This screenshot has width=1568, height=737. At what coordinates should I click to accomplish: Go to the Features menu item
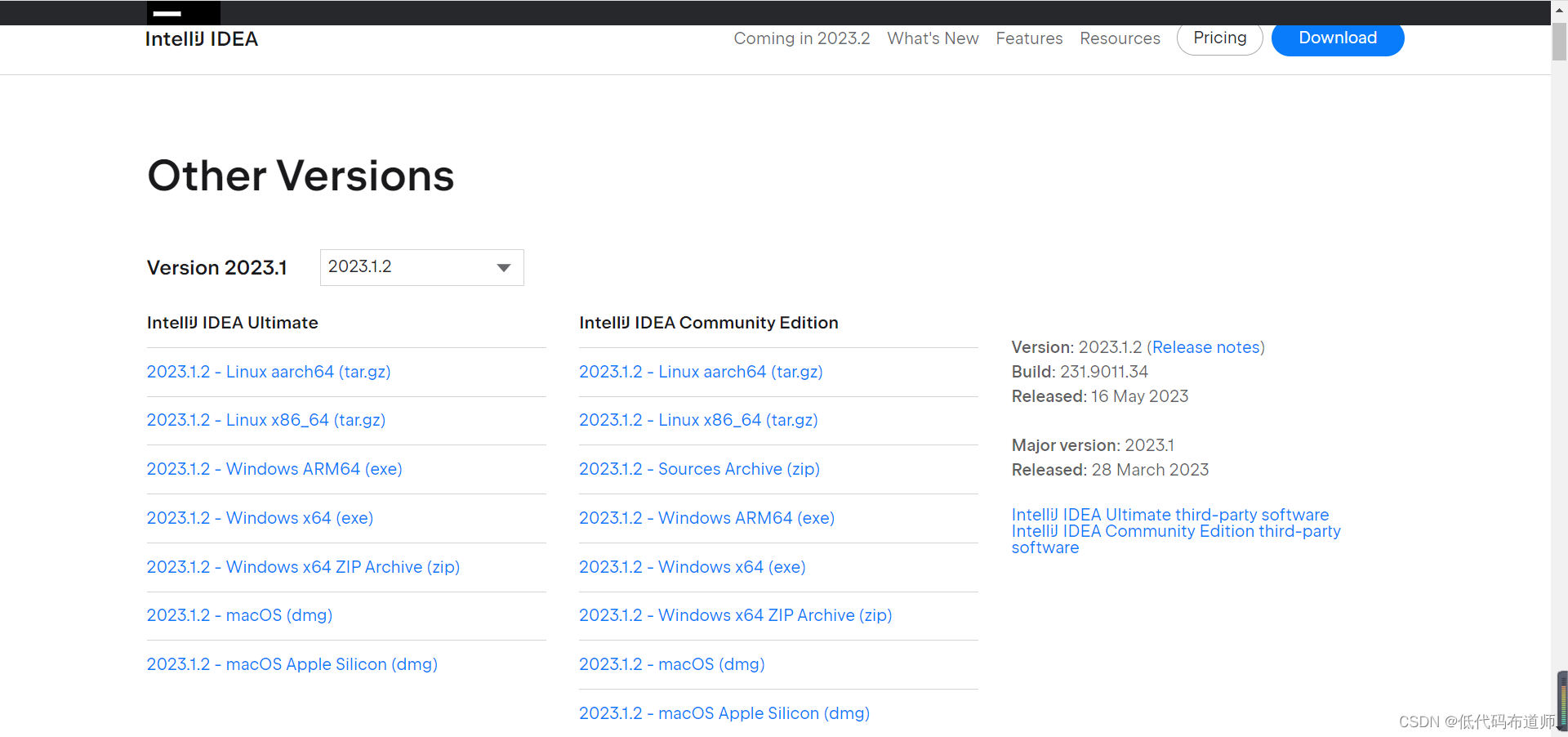coord(1029,38)
